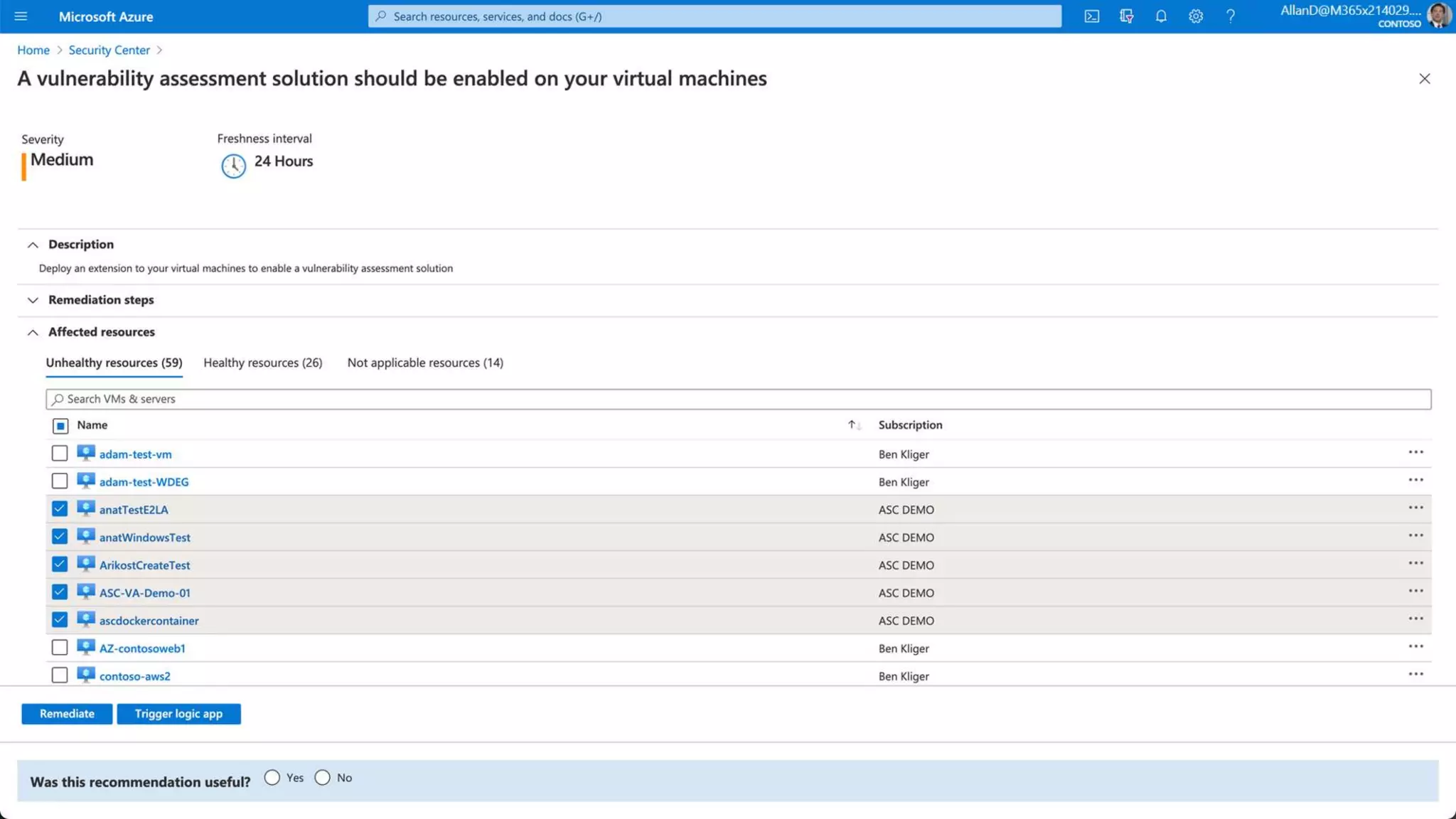Open the help question mark icon
The width and height of the screenshot is (1456, 819).
[1231, 16]
